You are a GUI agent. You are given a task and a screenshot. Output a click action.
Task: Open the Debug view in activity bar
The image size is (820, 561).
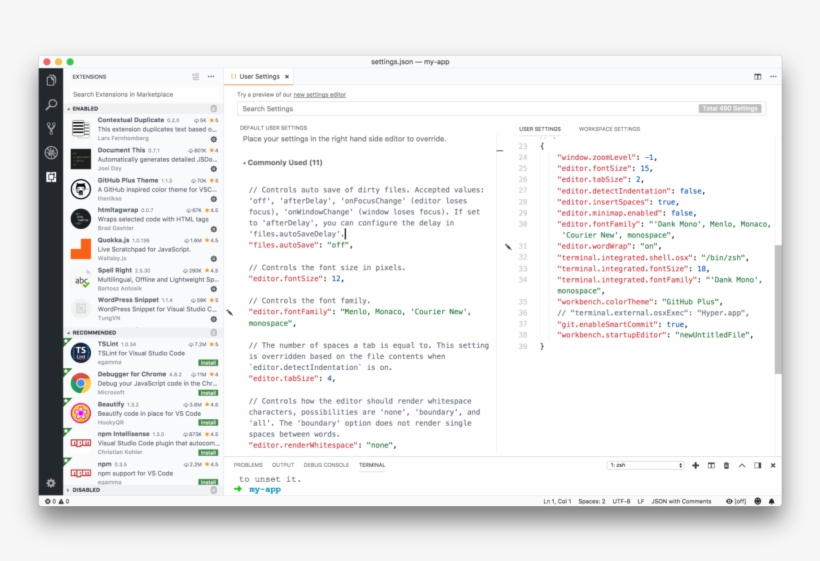click(51, 153)
